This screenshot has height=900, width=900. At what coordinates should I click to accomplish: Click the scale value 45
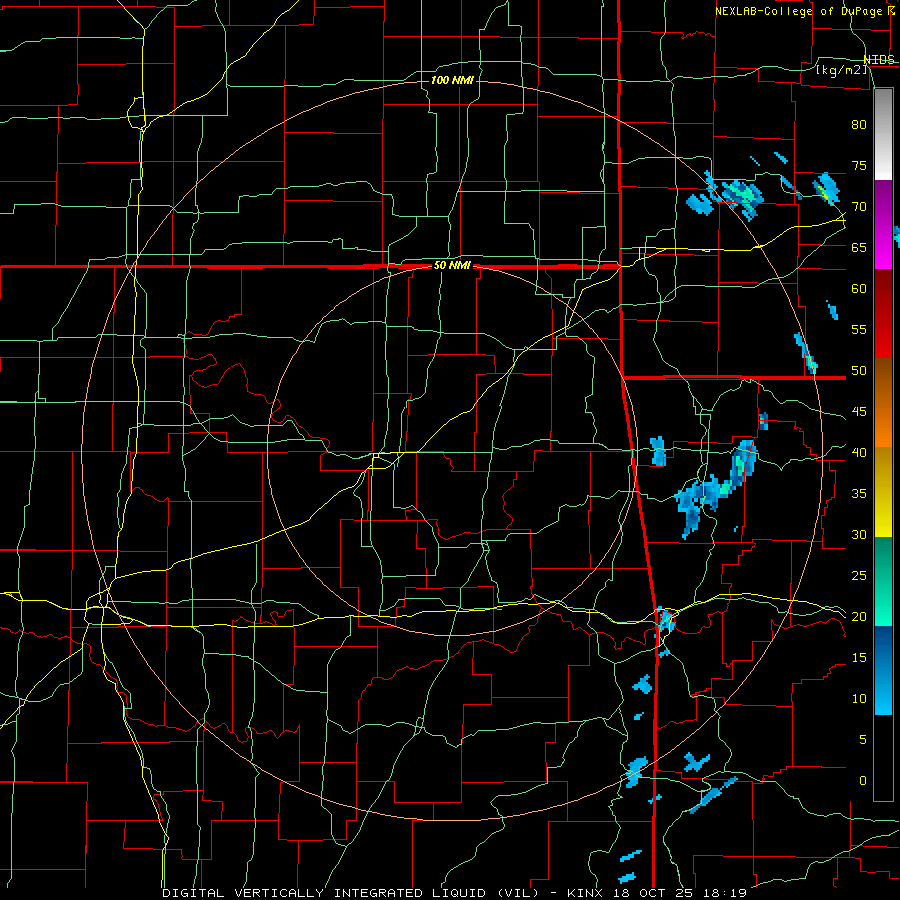pos(859,412)
